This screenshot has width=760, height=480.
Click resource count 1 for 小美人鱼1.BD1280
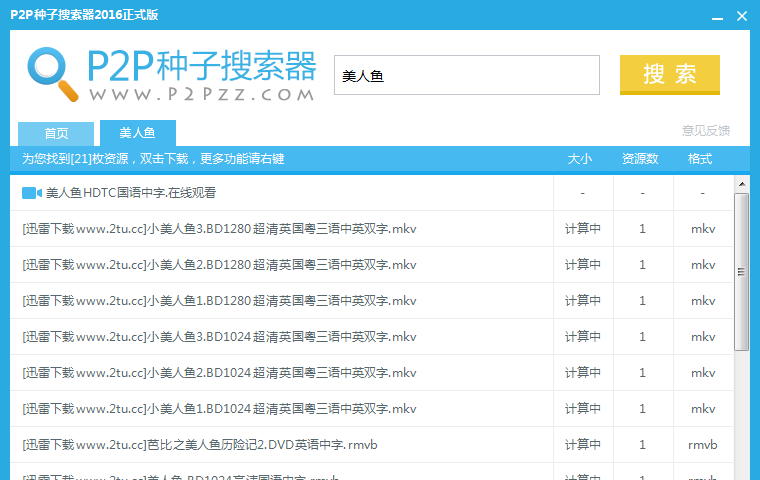coord(643,301)
